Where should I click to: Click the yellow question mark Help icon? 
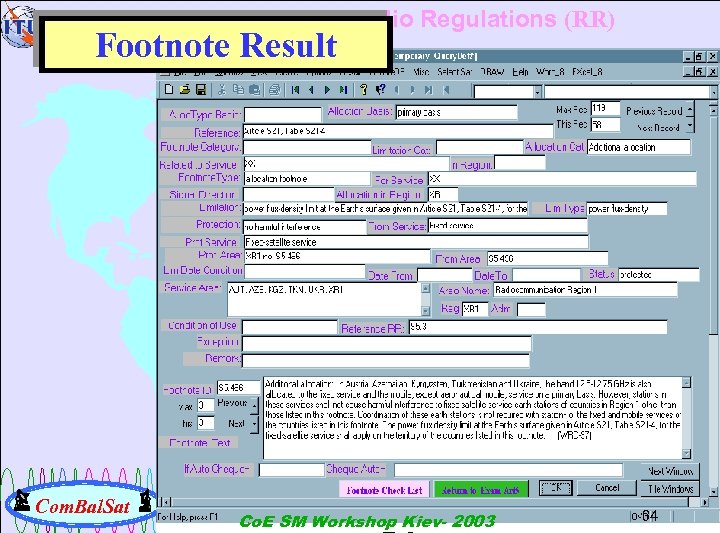click(364, 90)
